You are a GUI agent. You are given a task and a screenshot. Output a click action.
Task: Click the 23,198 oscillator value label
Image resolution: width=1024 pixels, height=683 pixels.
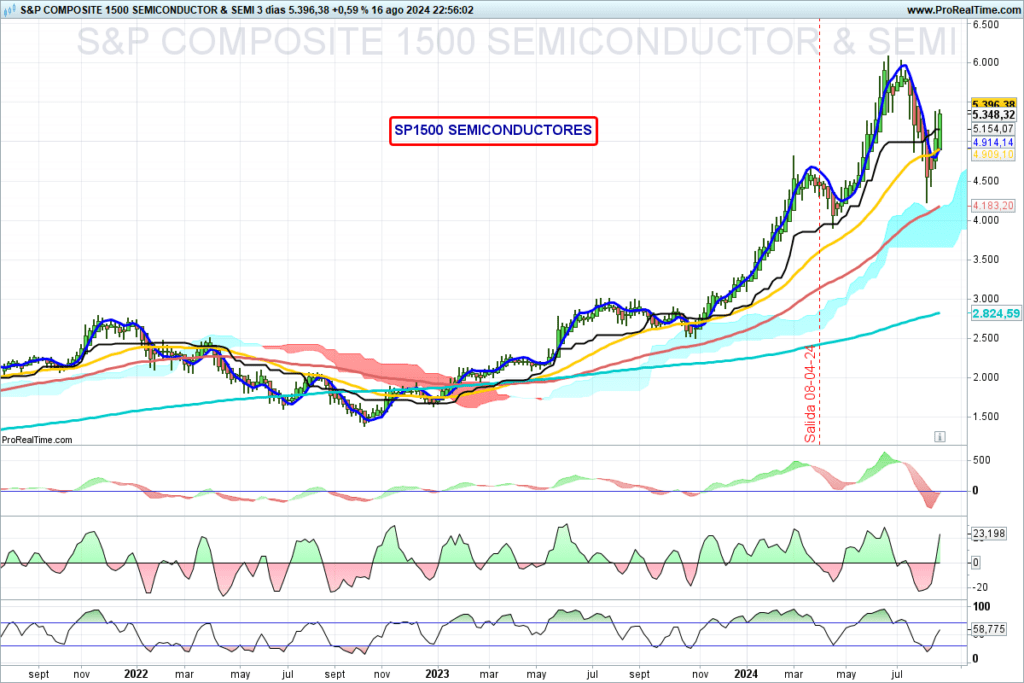click(x=989, y=533)
